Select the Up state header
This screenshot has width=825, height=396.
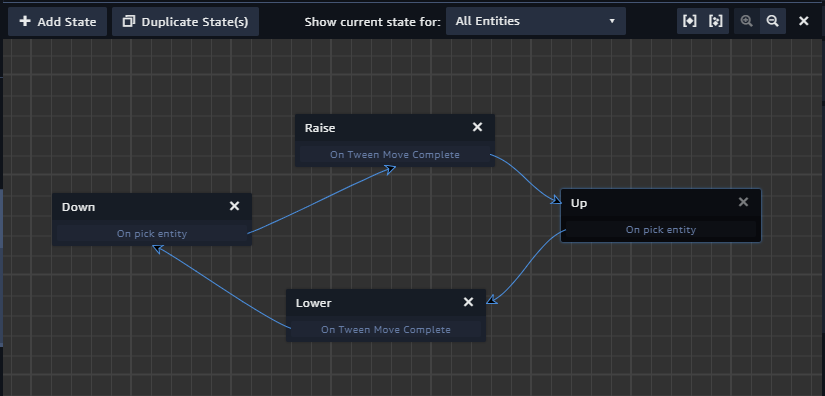tap(661, 203)
